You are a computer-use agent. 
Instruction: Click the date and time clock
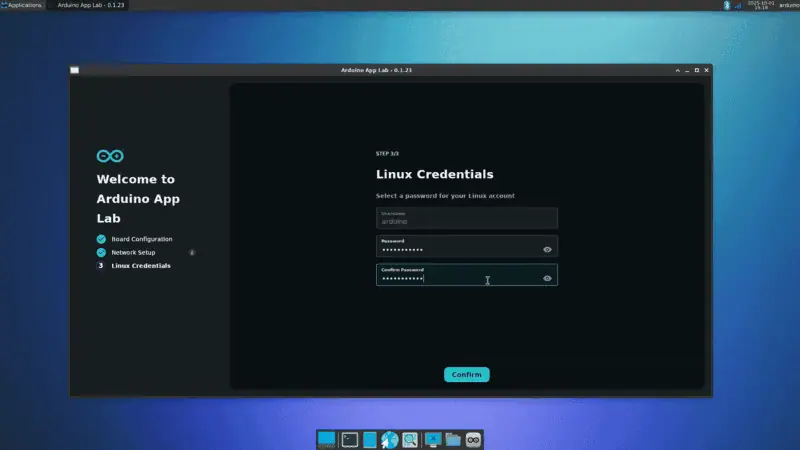pyautogui.click(x=761, y=5)
